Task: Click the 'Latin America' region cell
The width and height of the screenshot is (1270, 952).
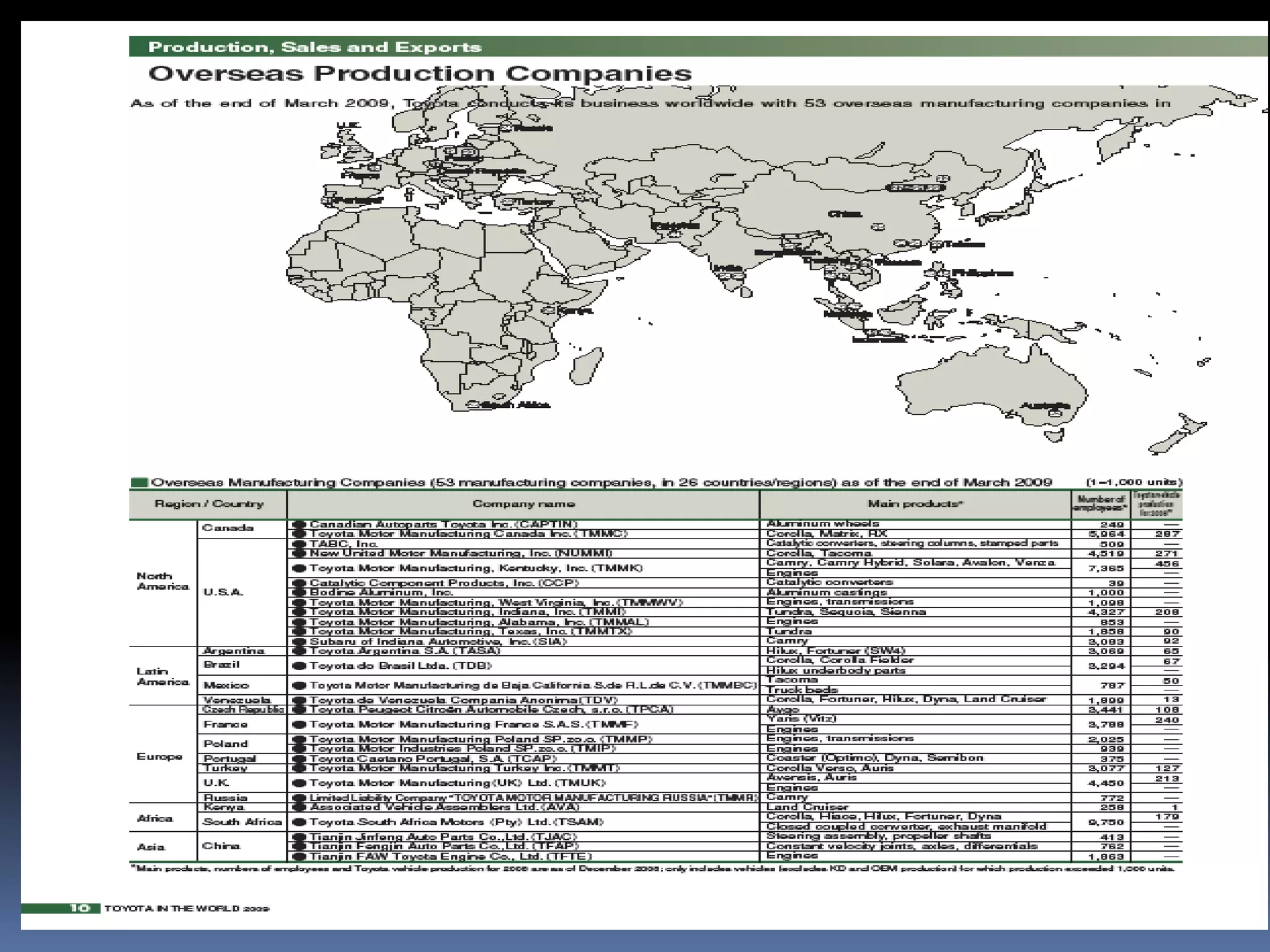Action: tap(162, 676)
